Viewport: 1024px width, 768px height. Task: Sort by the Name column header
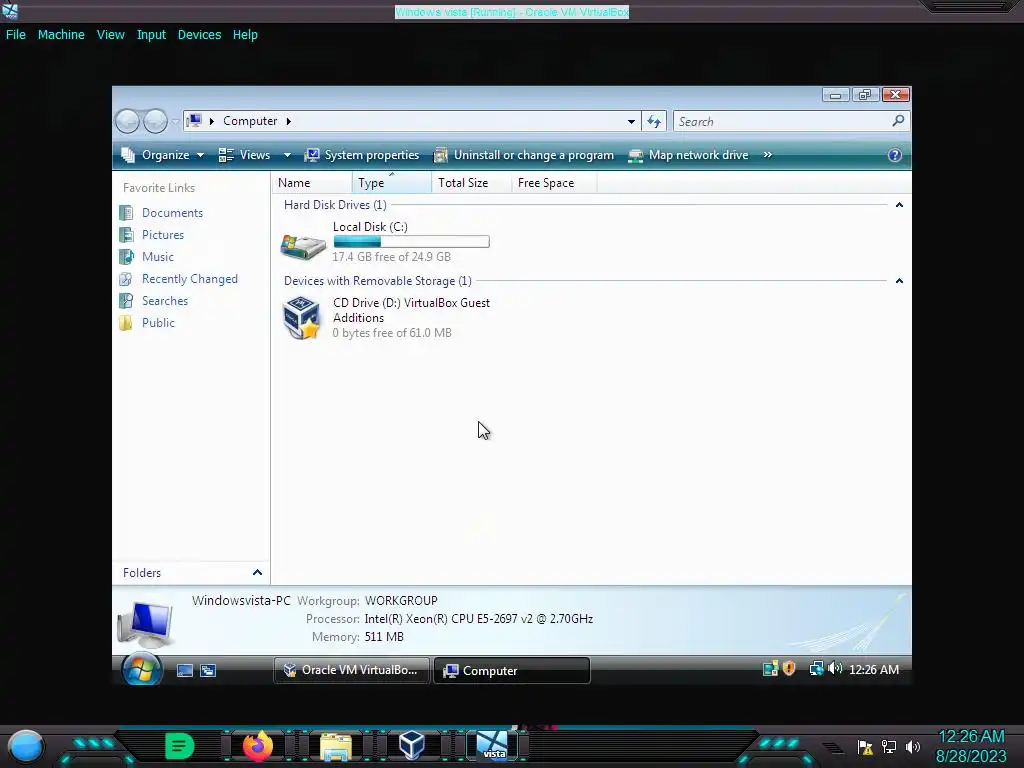[312, 183]
